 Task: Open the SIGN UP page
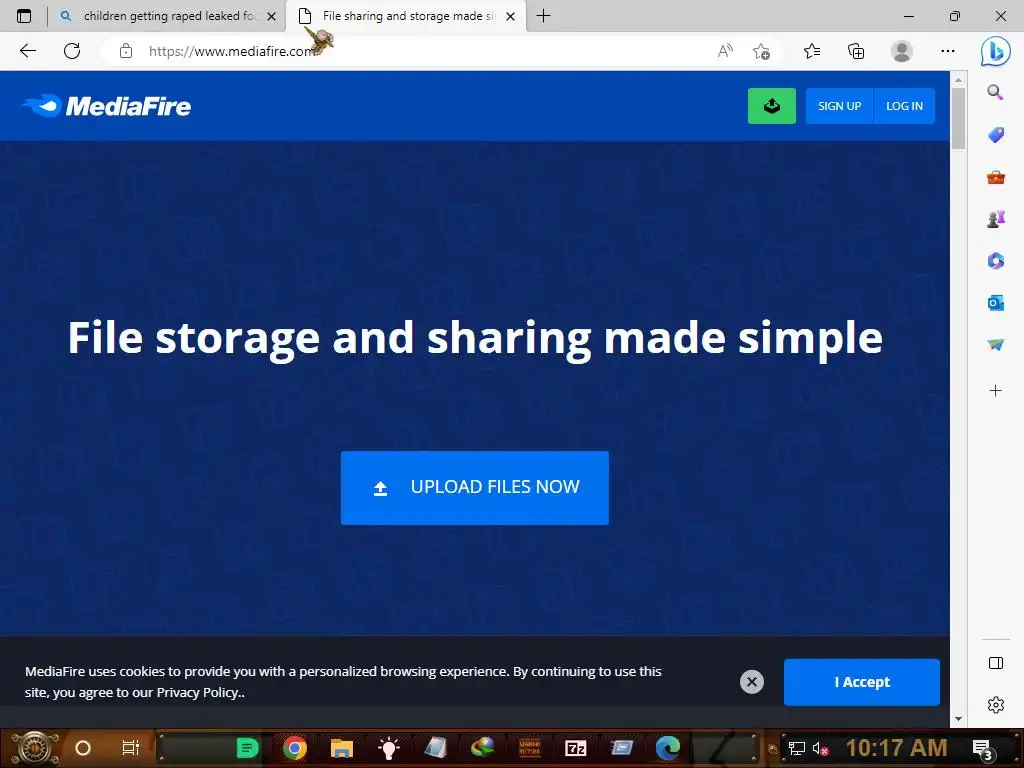(839, 106)
